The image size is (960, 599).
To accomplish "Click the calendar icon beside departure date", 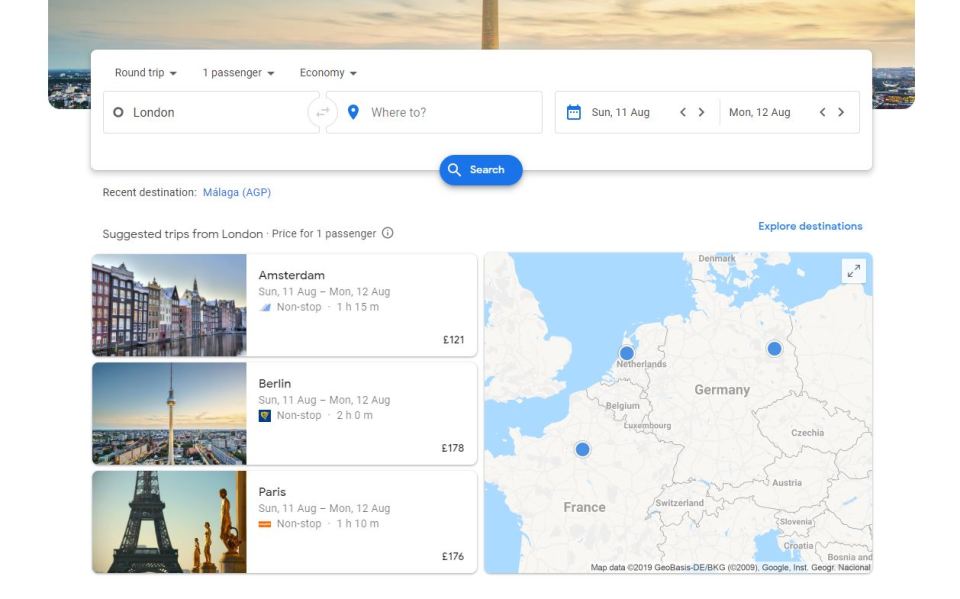I will click(574, 112).
